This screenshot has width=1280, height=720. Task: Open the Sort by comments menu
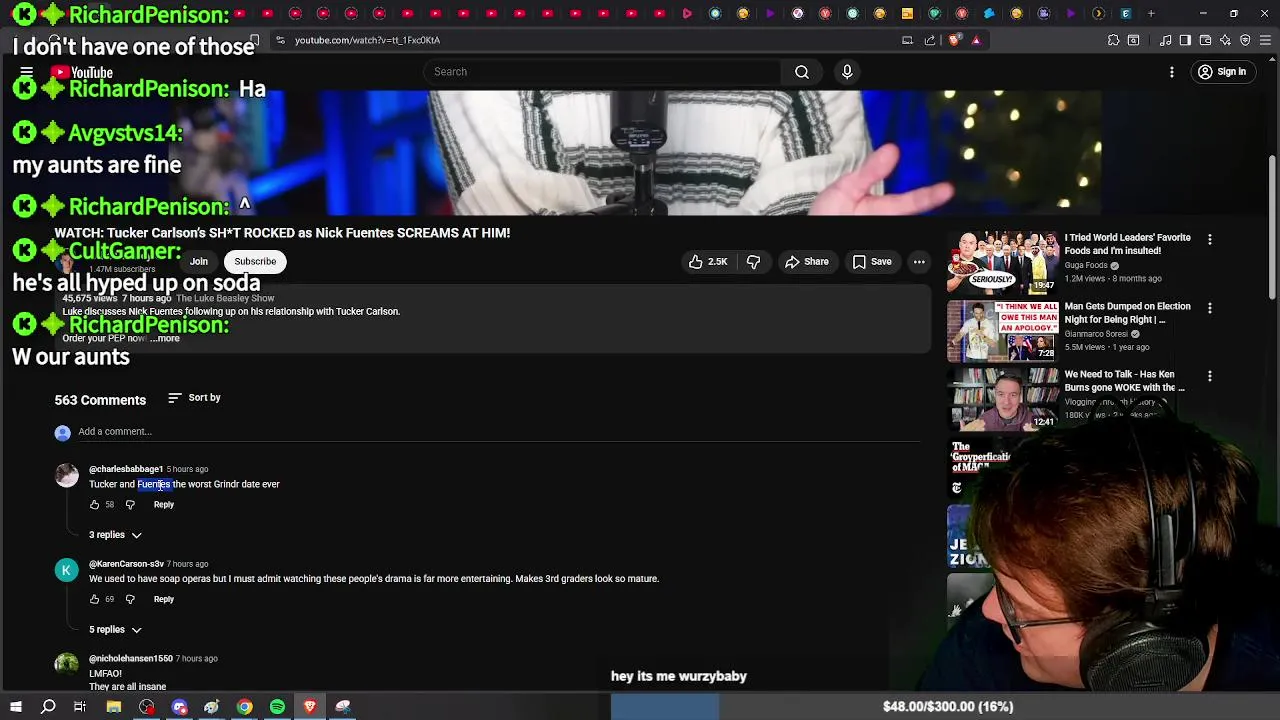click(194, 398)
